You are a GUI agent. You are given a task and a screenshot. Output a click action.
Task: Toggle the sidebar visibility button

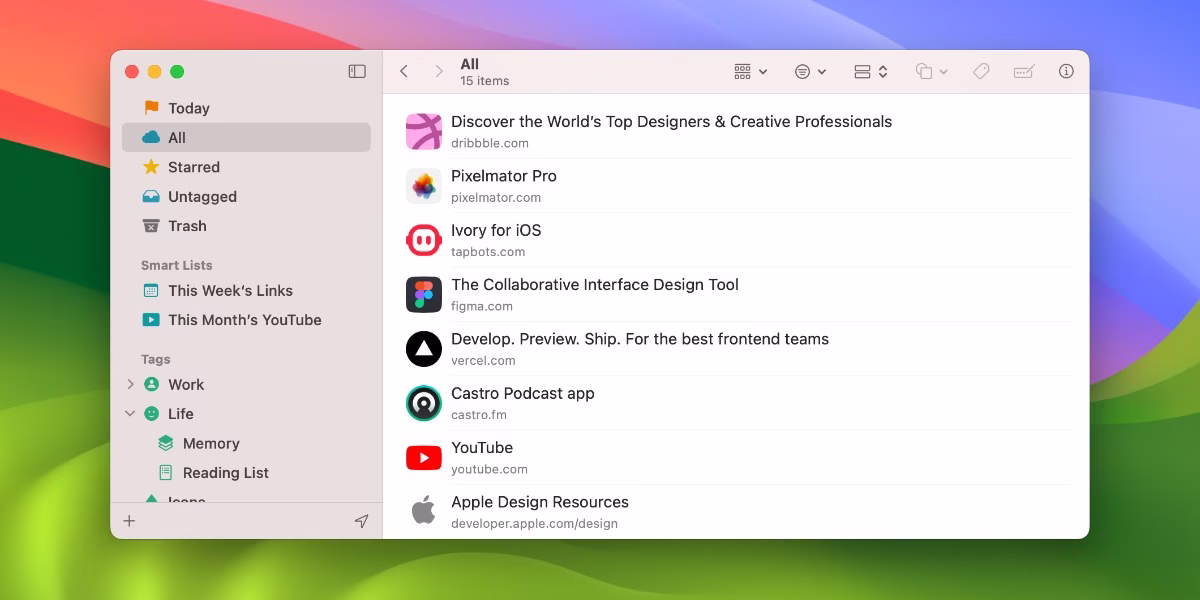(x=357, y=71)
